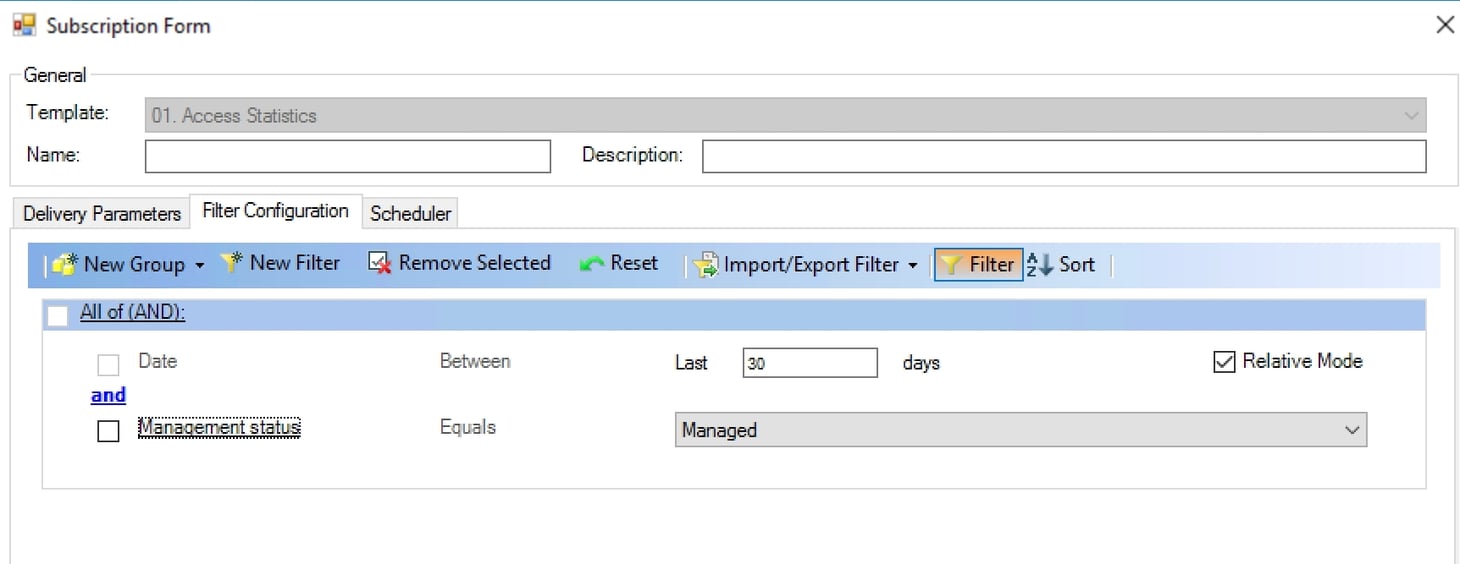The height and width of the screenshot is (564, 1460).
Task: Open the Scheduler tab
Action: coord(410,214)
